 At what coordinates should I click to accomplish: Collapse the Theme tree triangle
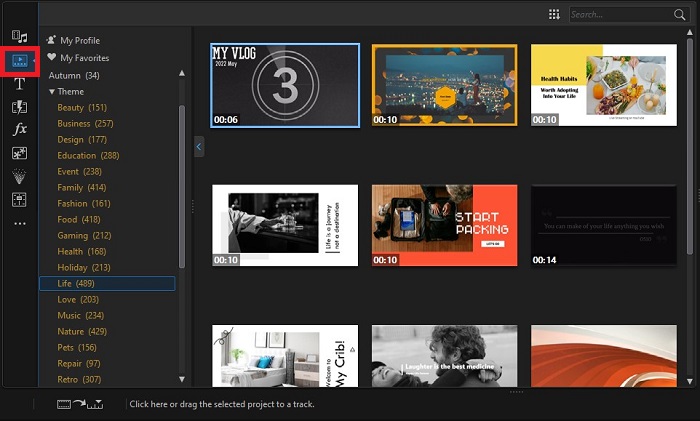52,92
